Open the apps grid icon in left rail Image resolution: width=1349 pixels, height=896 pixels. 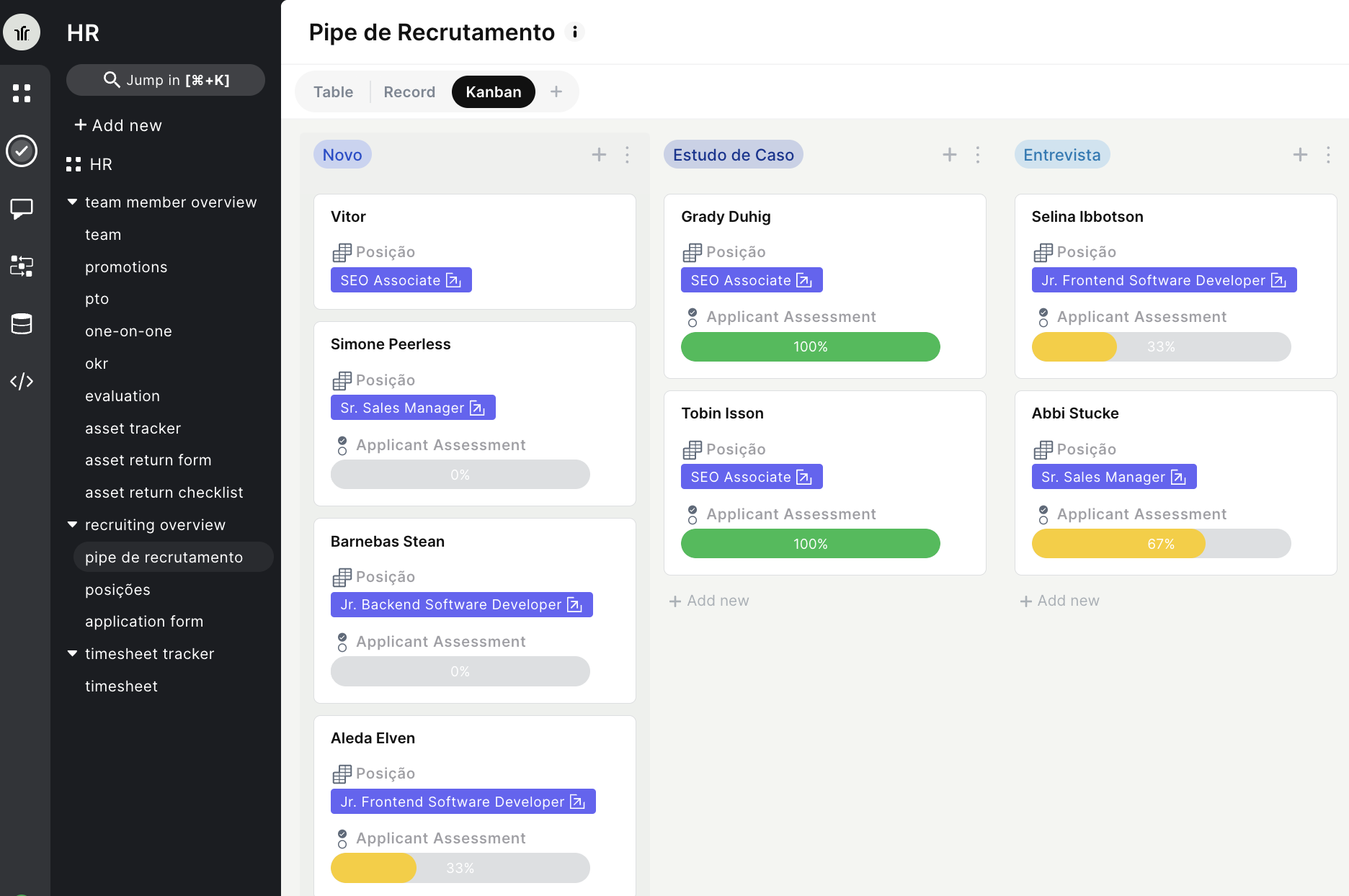[x=22, y=94]
